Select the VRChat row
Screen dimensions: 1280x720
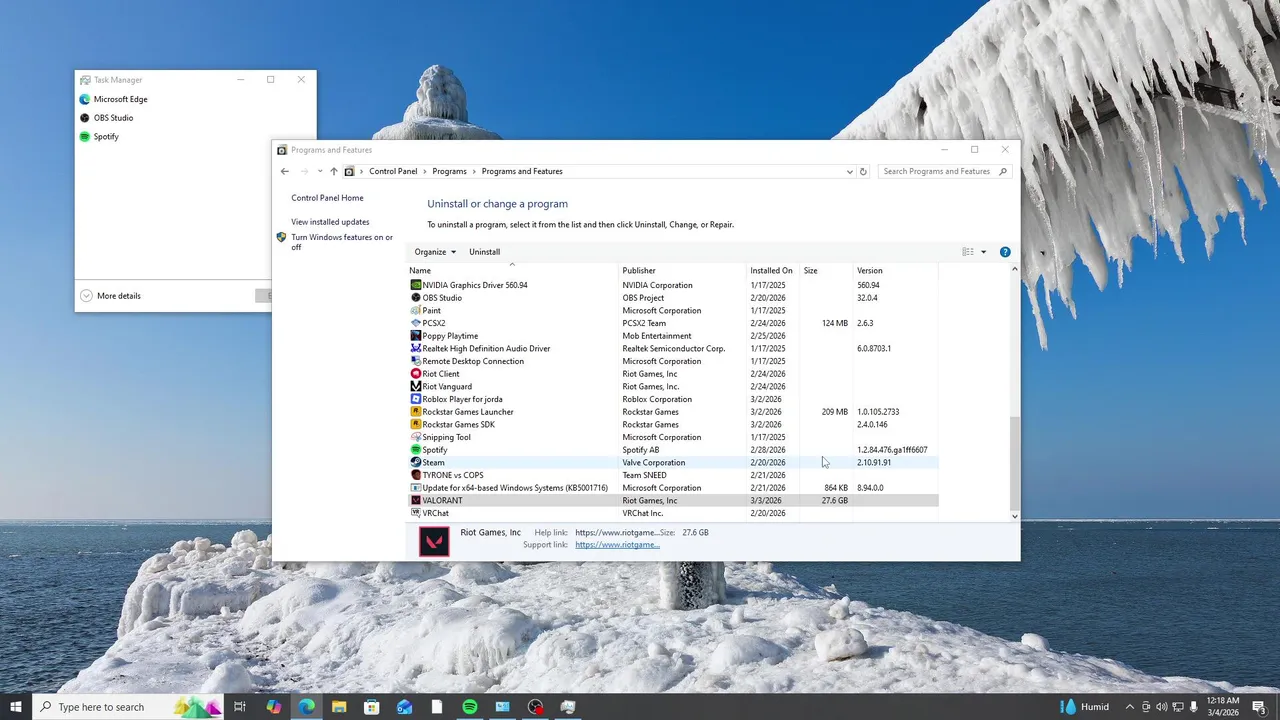pyautogui.click(x=672, y=513)
